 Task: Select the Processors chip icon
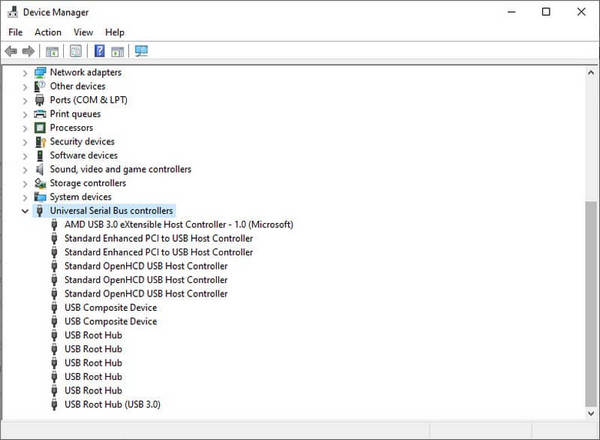point(40,127)
